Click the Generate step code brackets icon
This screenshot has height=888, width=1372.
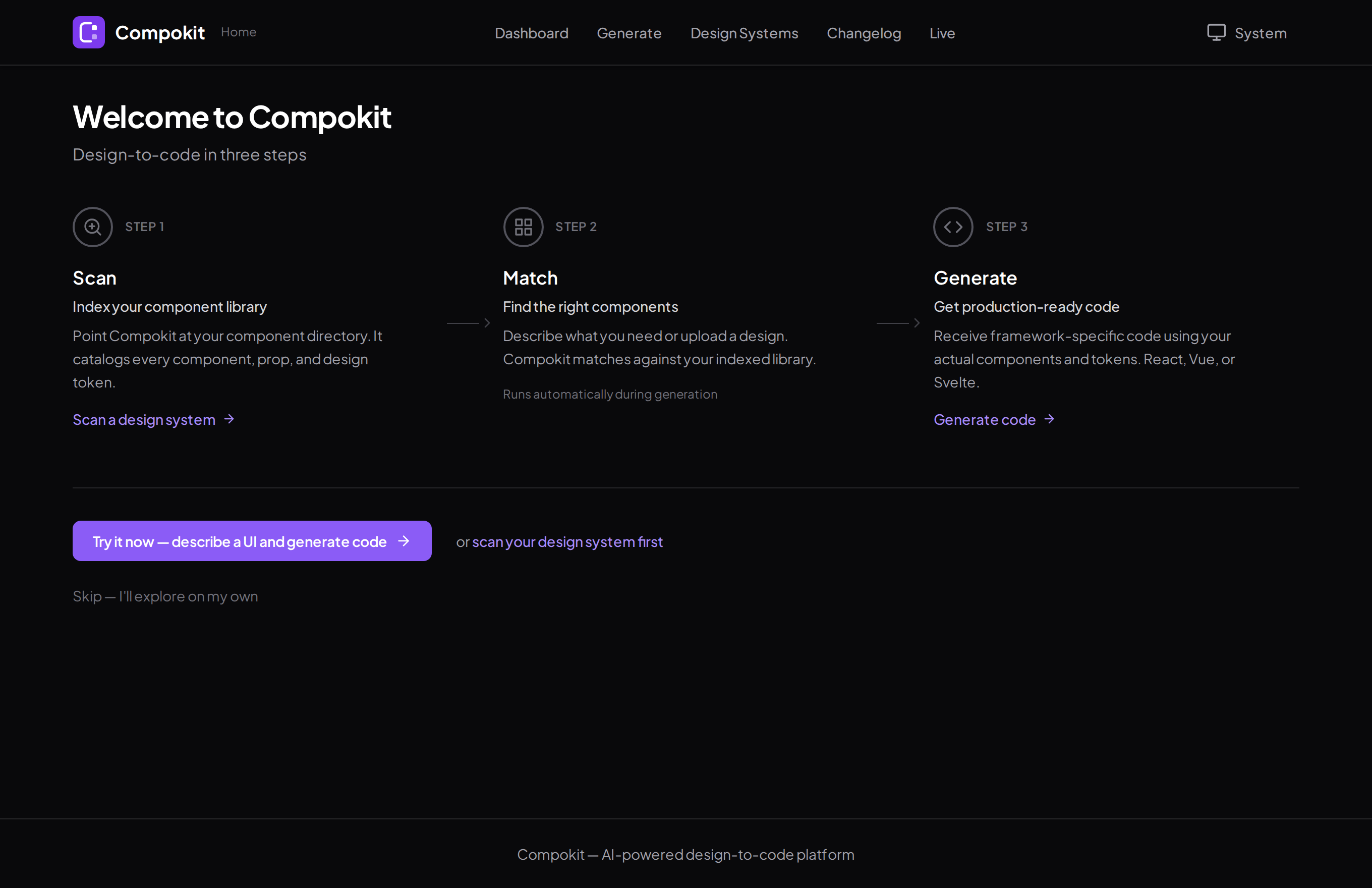pyautogui.click(x=953, y=227)
